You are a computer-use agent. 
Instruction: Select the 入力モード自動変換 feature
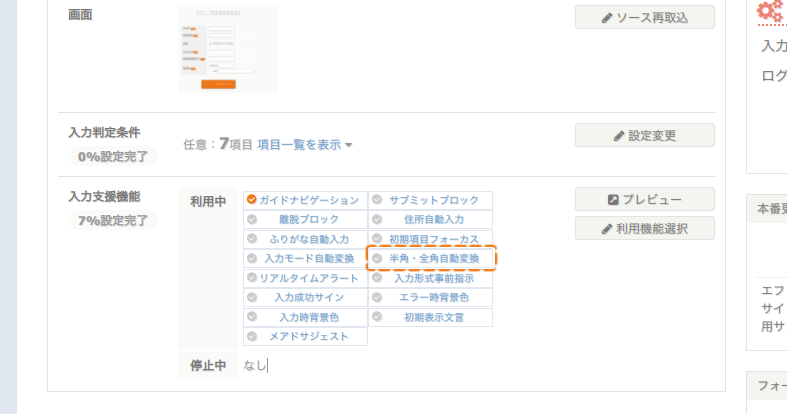[305, 258]
